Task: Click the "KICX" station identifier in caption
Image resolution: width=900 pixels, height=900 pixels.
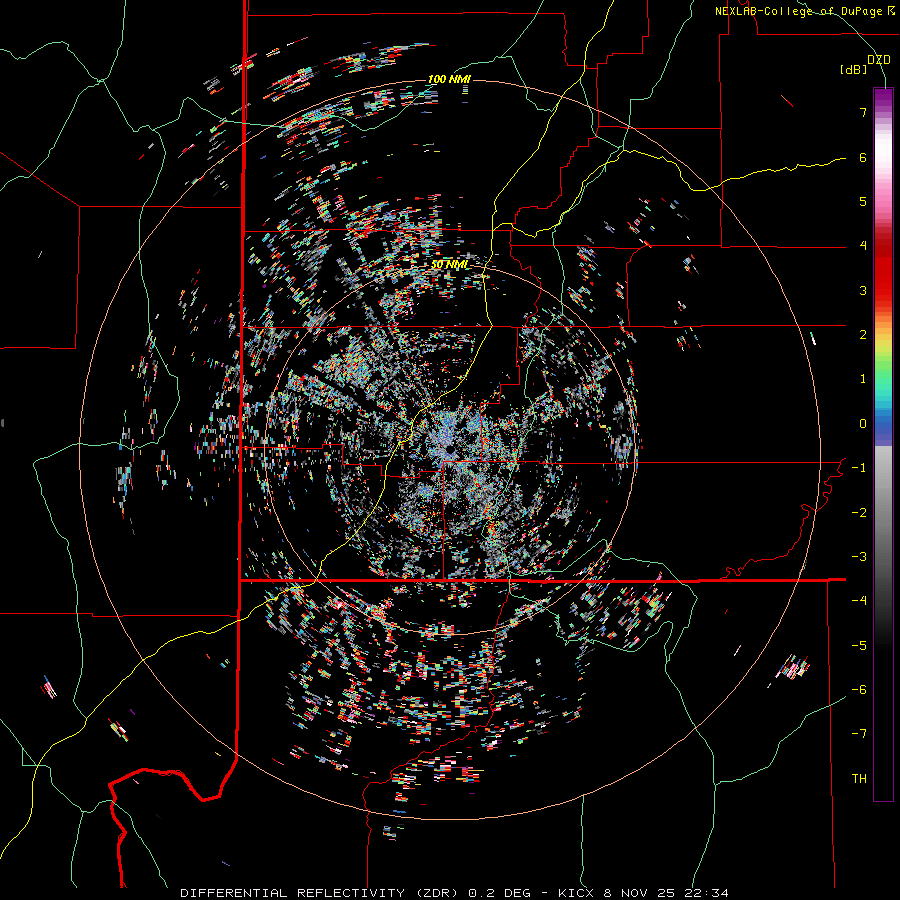Action: click(x=577, y=893)
